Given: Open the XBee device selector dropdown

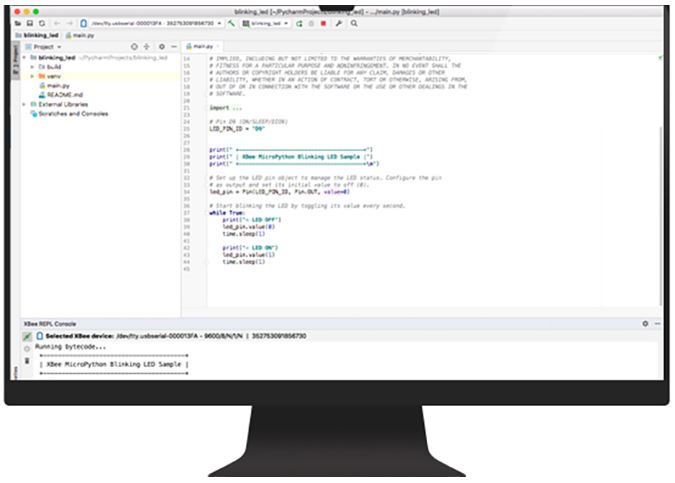Looking at the screenshot, I should click(157, 23).
